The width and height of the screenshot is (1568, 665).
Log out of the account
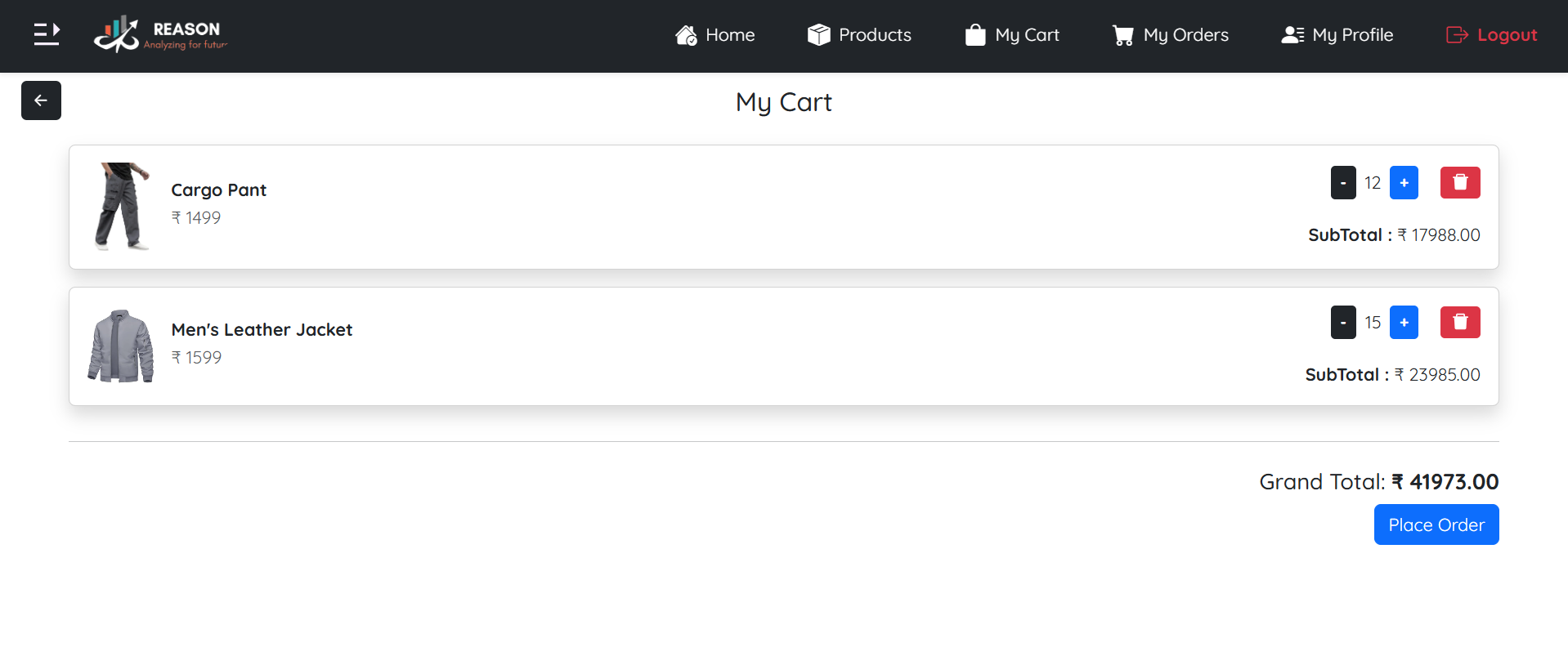[x=1492, y=35]
